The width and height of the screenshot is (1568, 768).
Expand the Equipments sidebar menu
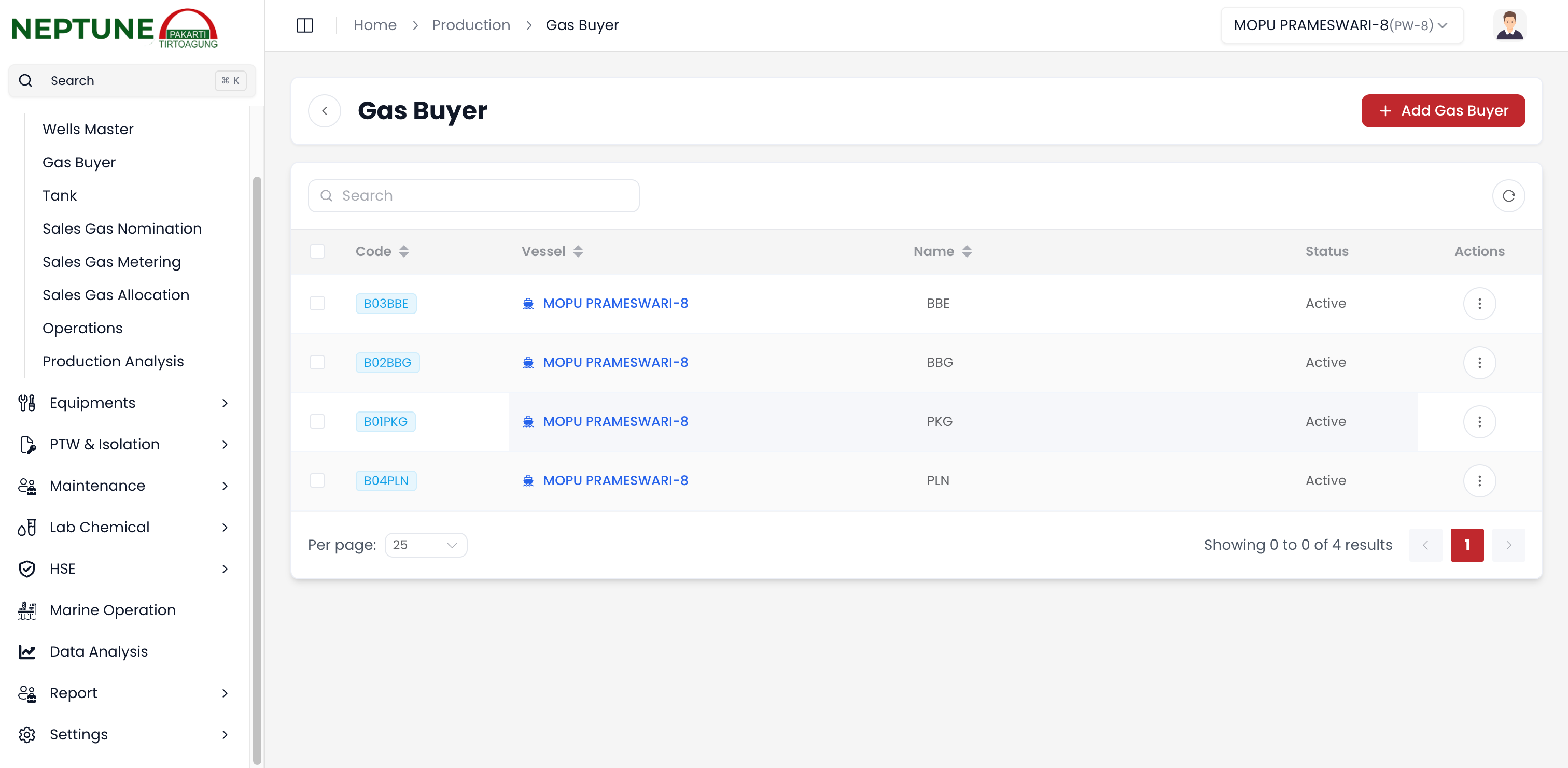coord(123,403)
